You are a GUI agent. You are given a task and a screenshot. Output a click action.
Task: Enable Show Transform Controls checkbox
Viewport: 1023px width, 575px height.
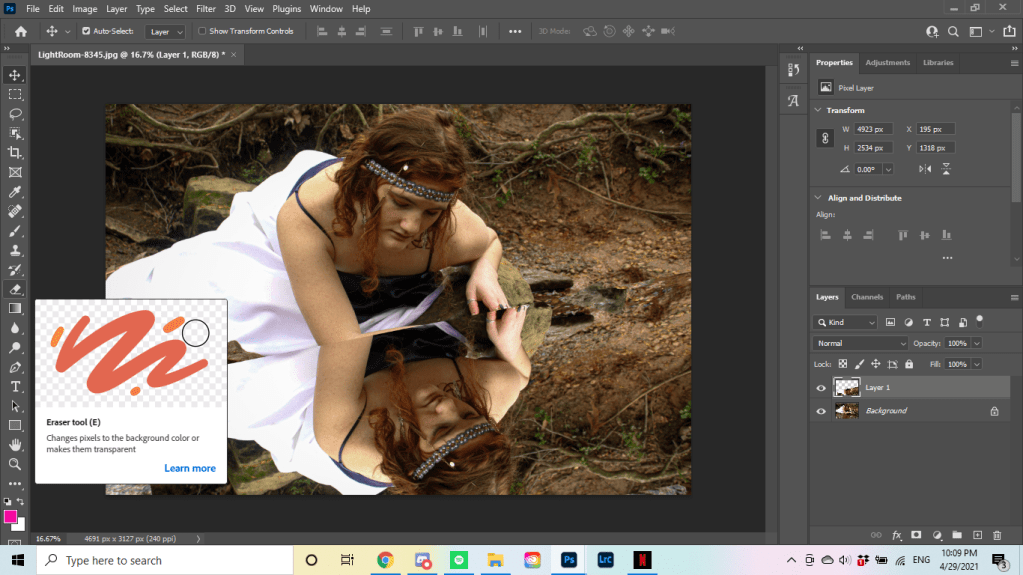pos(202,31)
